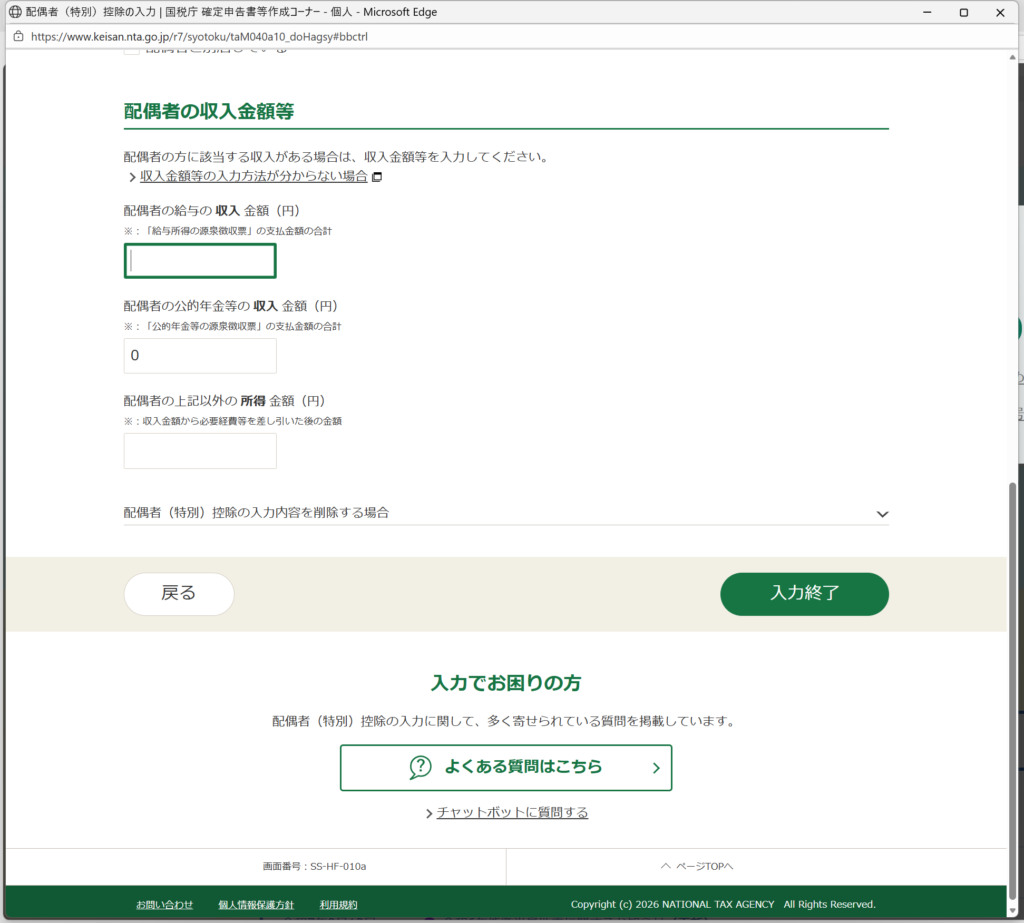Click the site info lock icon in address bar
The width and height of the screenshot is (1024, 923).
(x=18, y=36)
